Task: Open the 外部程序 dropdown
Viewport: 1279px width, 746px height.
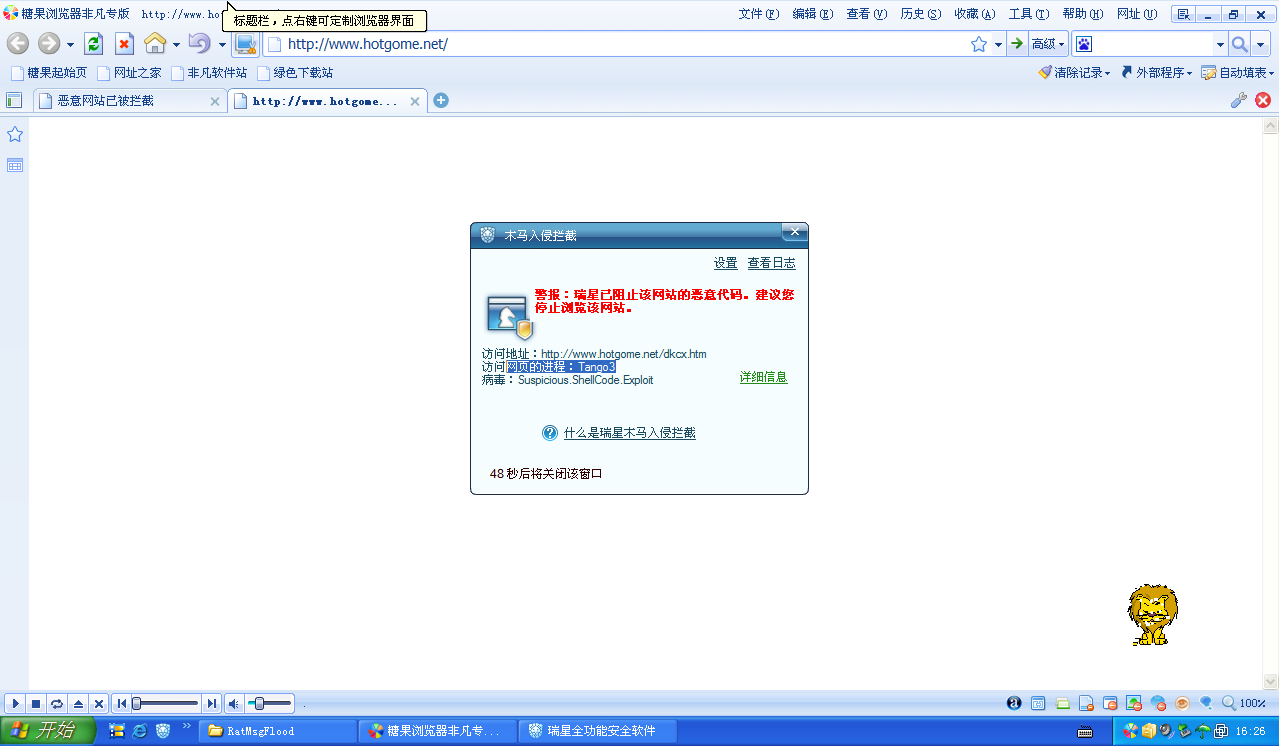Action: coord(1156,73)
